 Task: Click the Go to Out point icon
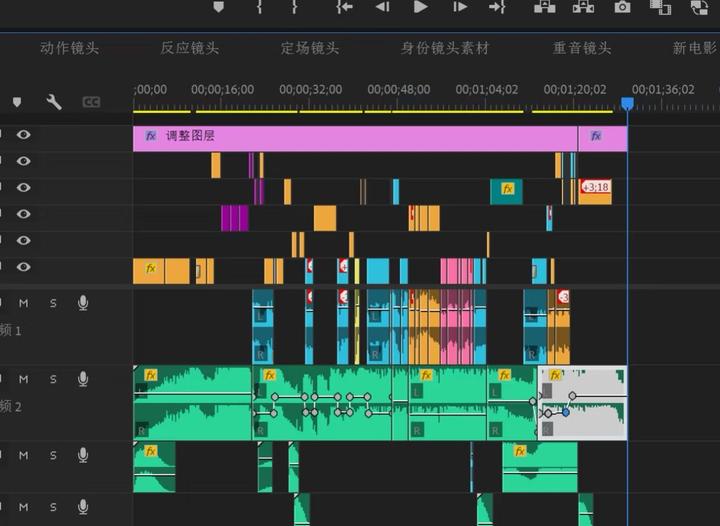coord(497,7)
